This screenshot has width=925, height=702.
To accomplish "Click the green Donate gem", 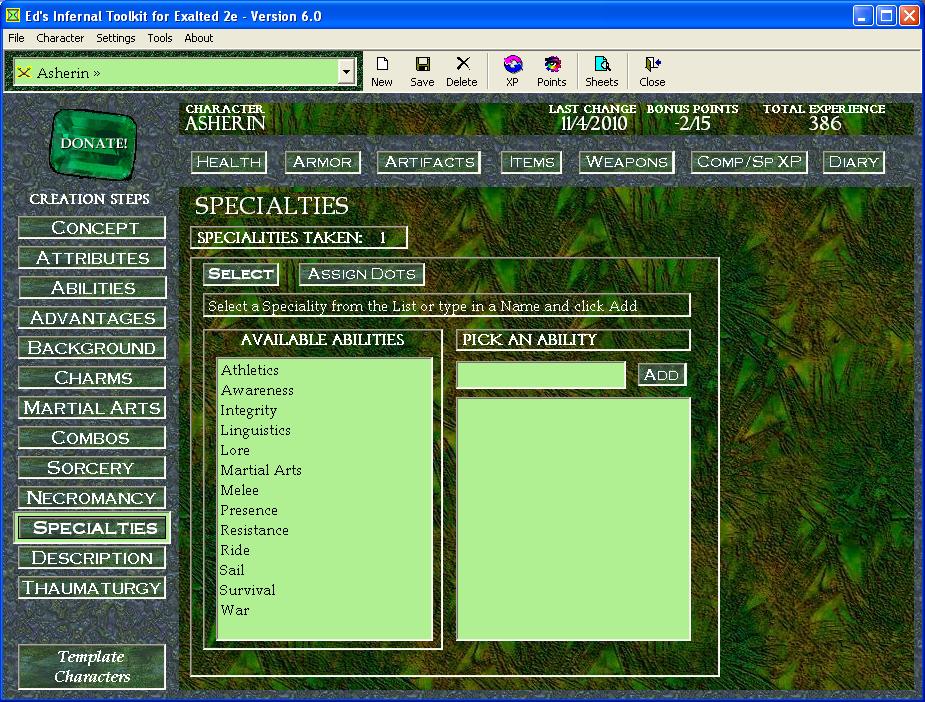I will [x=93, y=143].
